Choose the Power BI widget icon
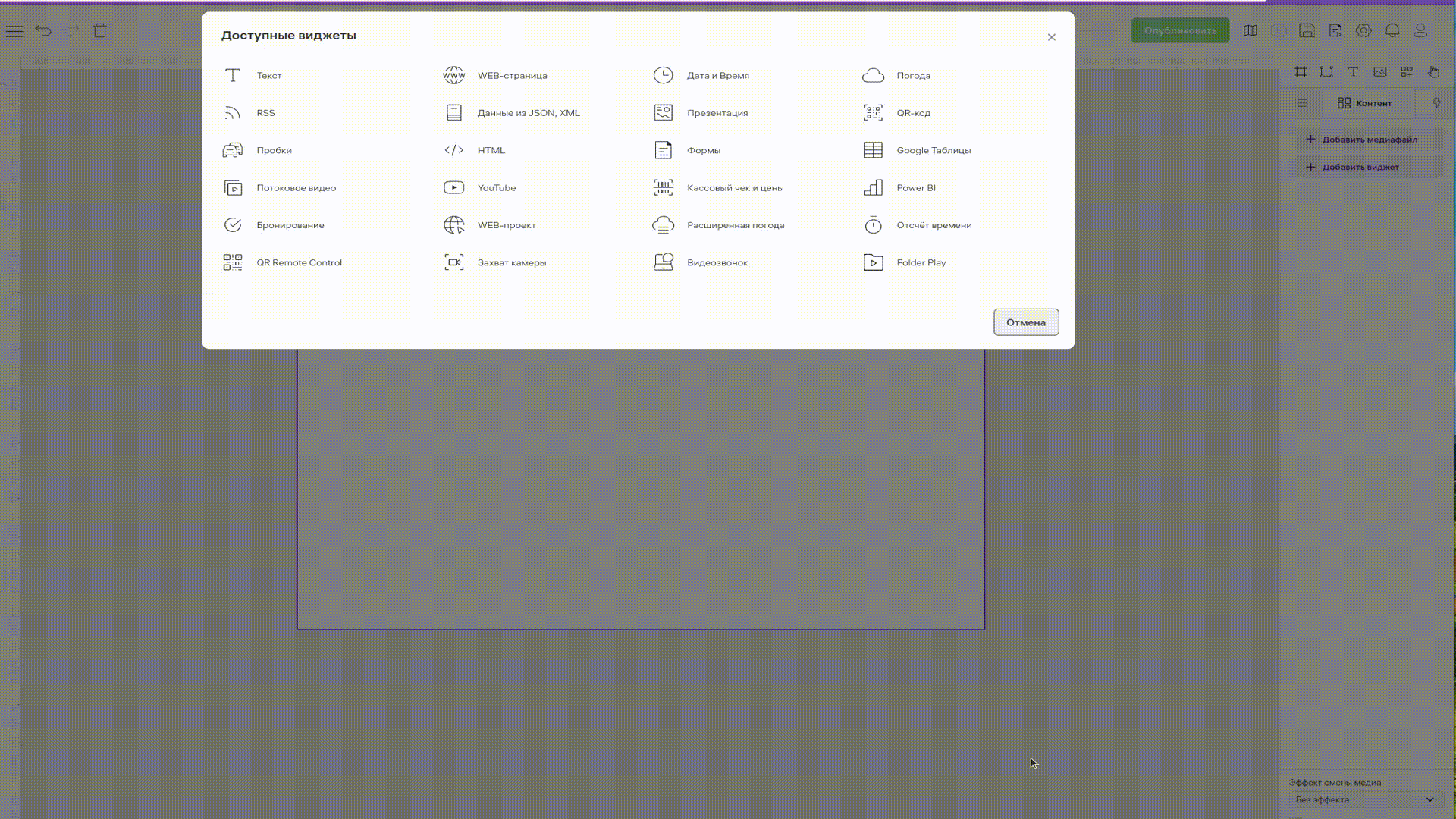The image size is (1456, 819). click(873, 187)
